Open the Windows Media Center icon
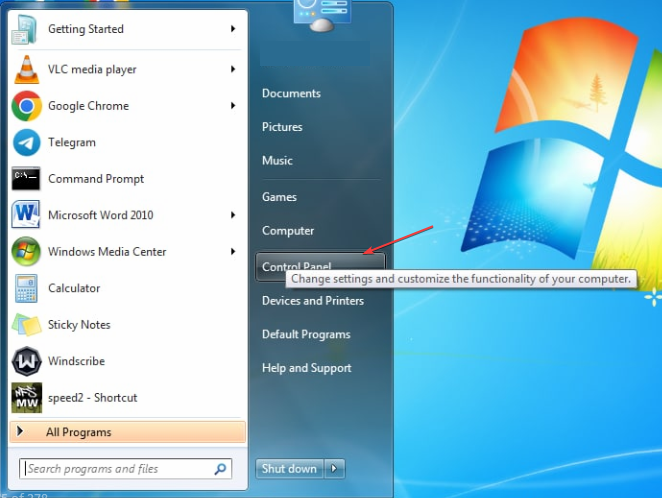The image size is (662, 498). [26, 252]
